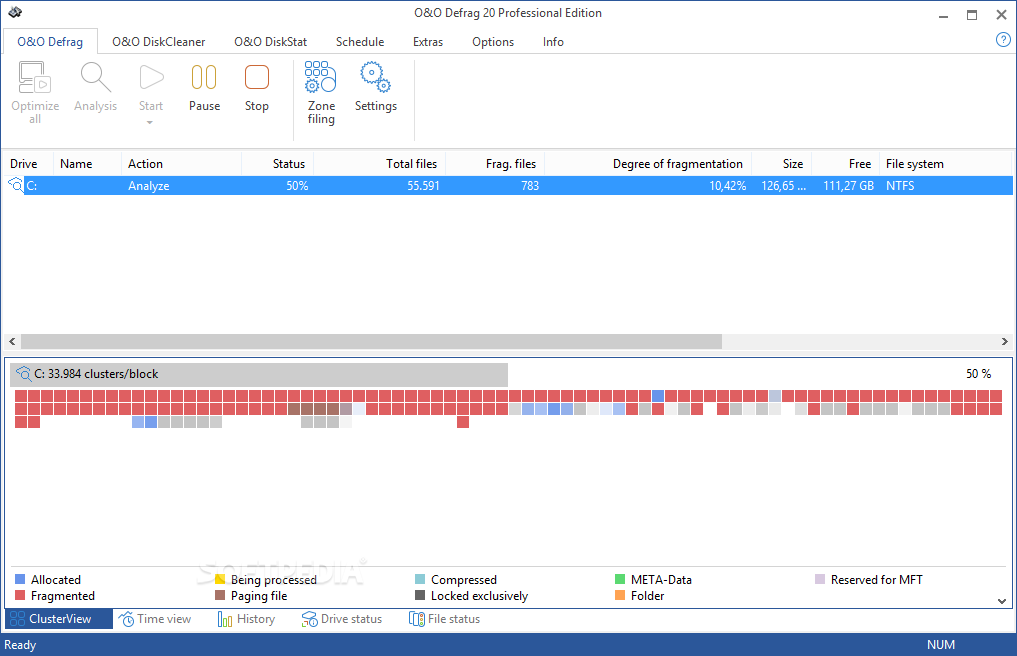This screenshot has width=1017, height=656.
Task: Click the horizontal scrollbar thumb
Action: 371,341
